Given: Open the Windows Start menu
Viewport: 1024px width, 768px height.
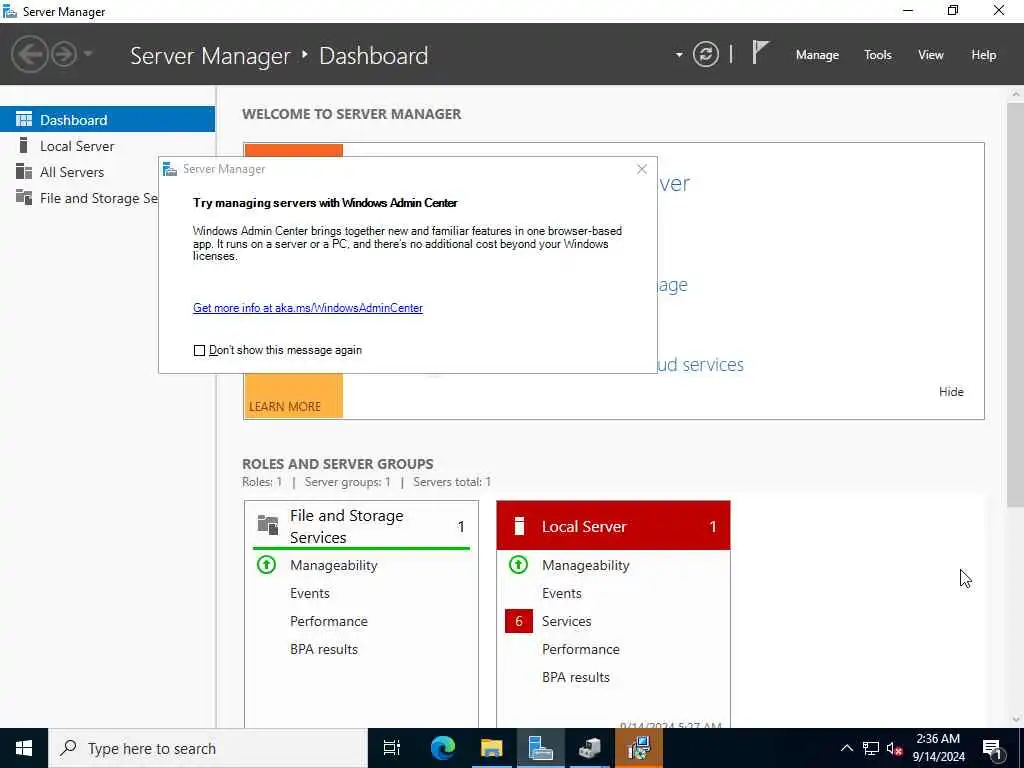Looking at the screenshot, I should (24, 748).
